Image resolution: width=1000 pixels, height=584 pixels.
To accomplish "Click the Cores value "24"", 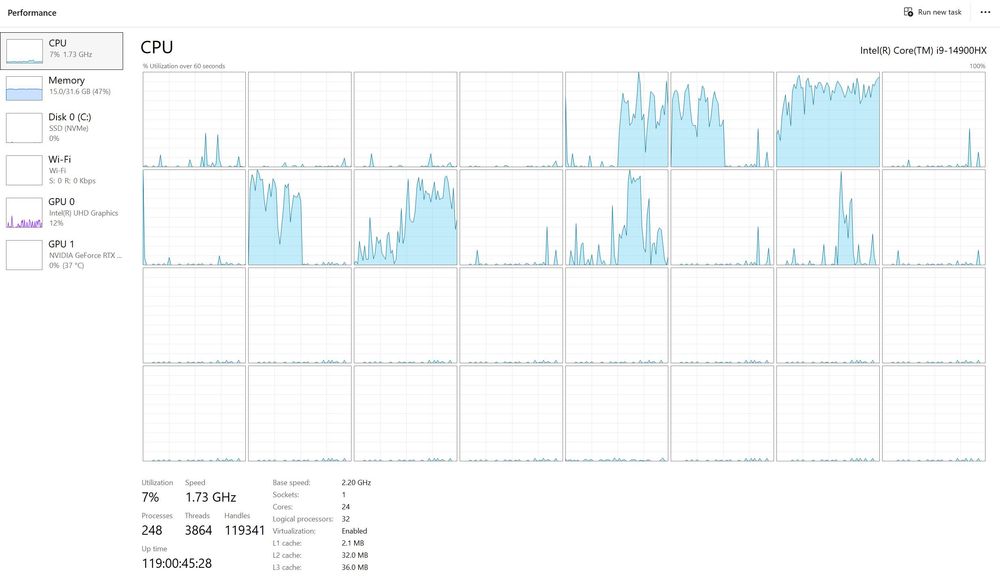I will (346, 507).
